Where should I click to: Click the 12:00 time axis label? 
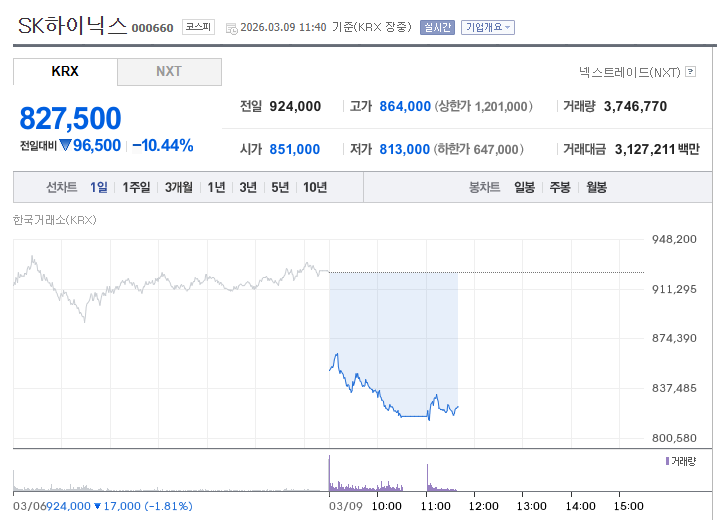tap(484, 506)
